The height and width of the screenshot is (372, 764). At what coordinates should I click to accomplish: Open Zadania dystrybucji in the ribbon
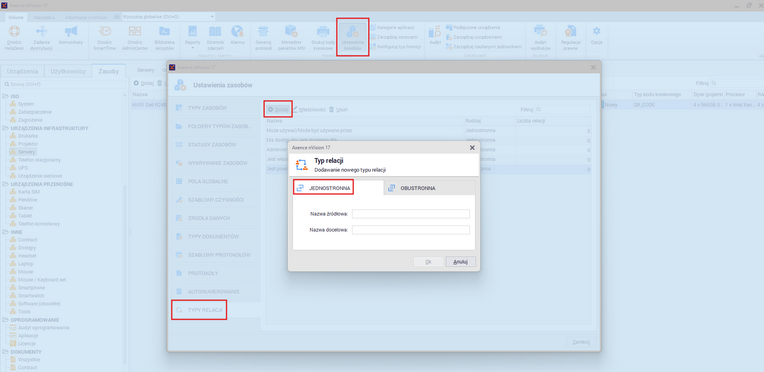pyautogui.click(x=41, y=37)
